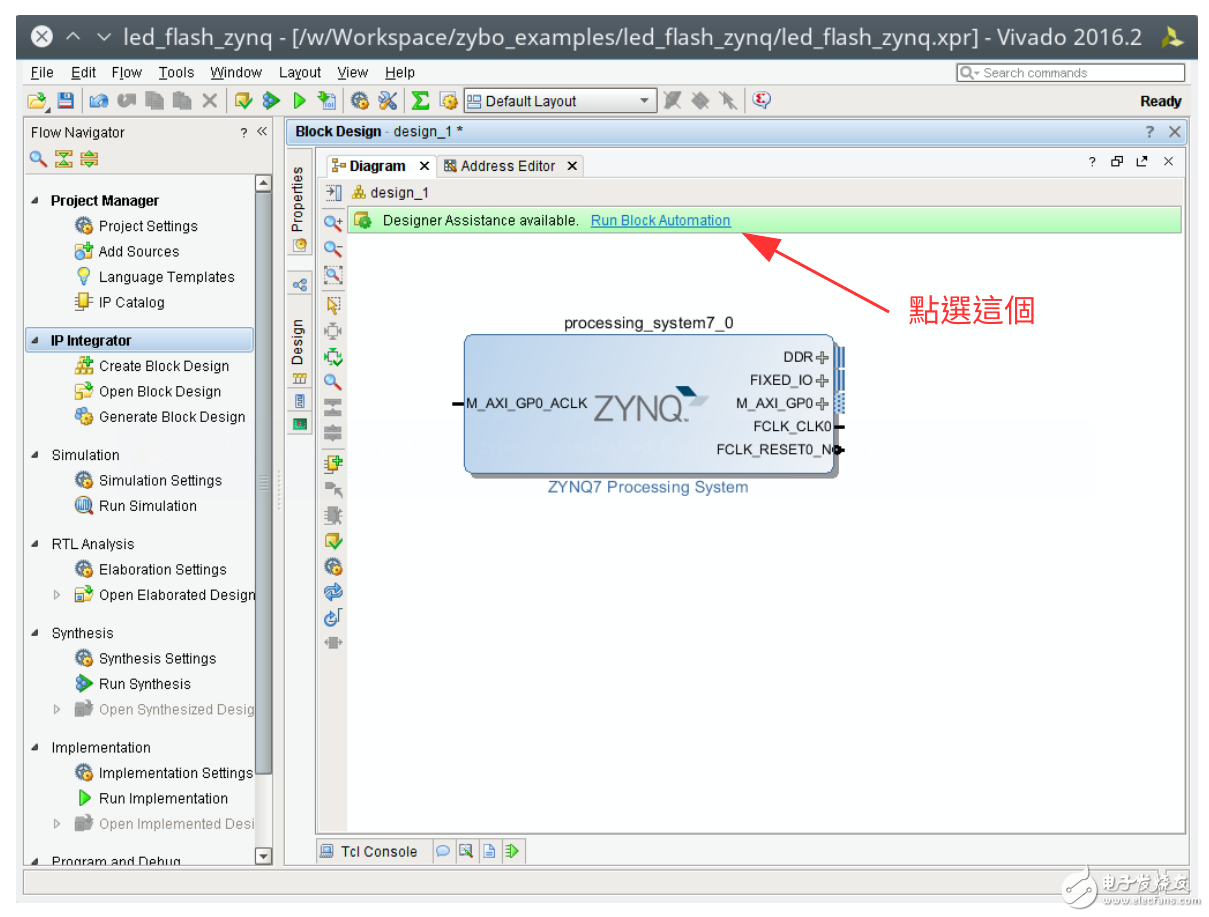
Task: Click the Zoom Out diagram icon
Action: [x=333, y=249]
